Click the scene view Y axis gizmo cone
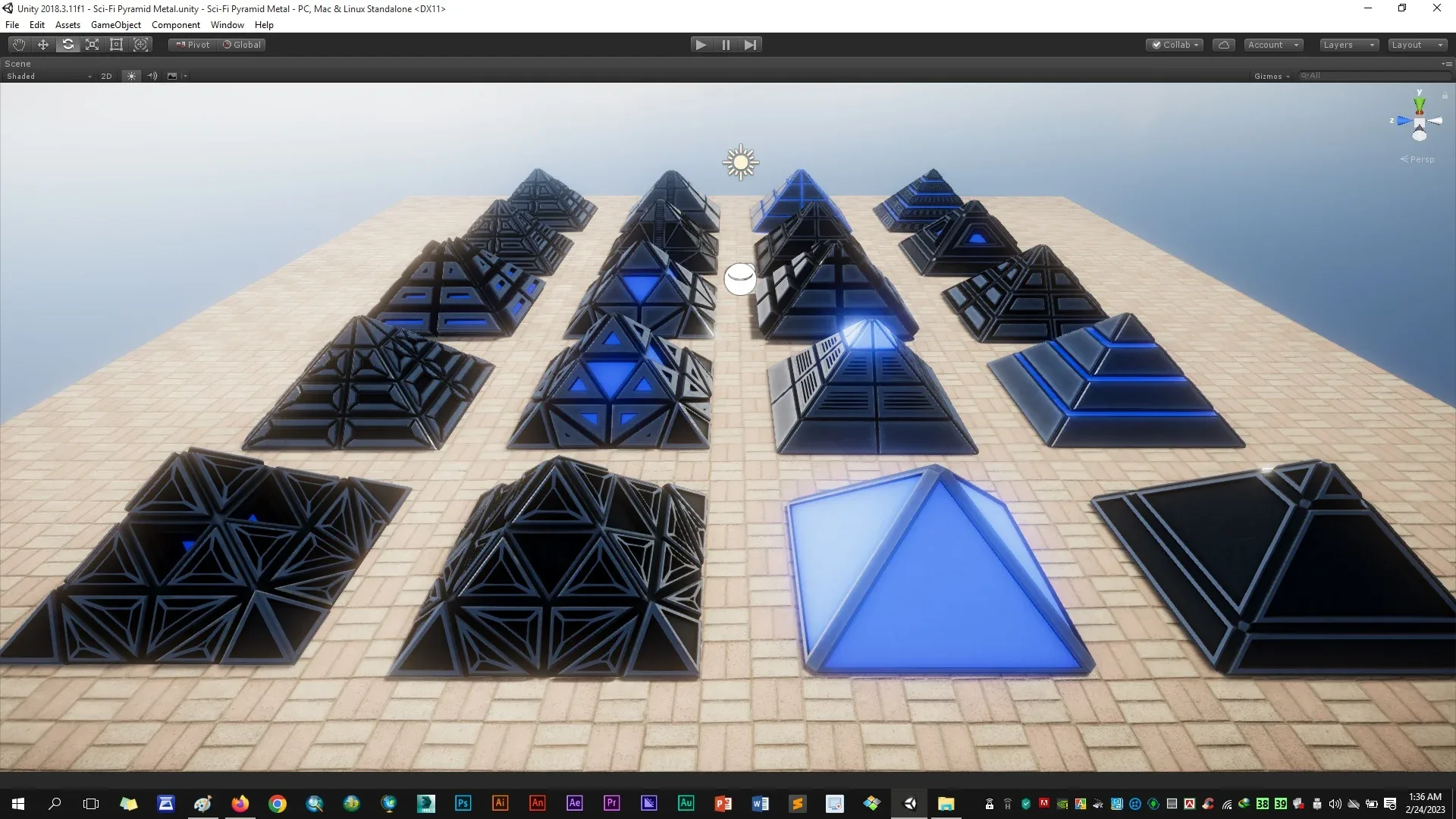 coord(1419,102)
